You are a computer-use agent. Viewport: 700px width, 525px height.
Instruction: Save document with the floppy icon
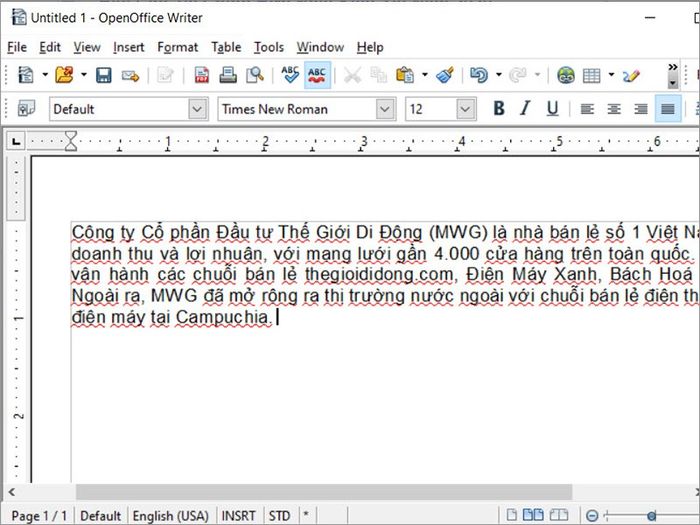104,75
